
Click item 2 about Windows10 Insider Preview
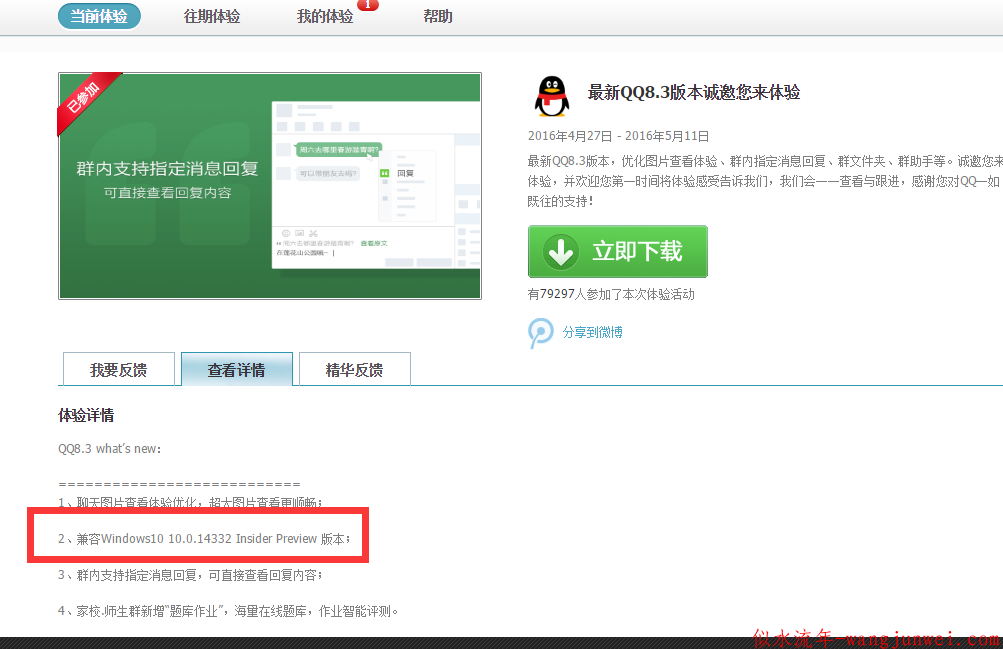tap(204, 539)
